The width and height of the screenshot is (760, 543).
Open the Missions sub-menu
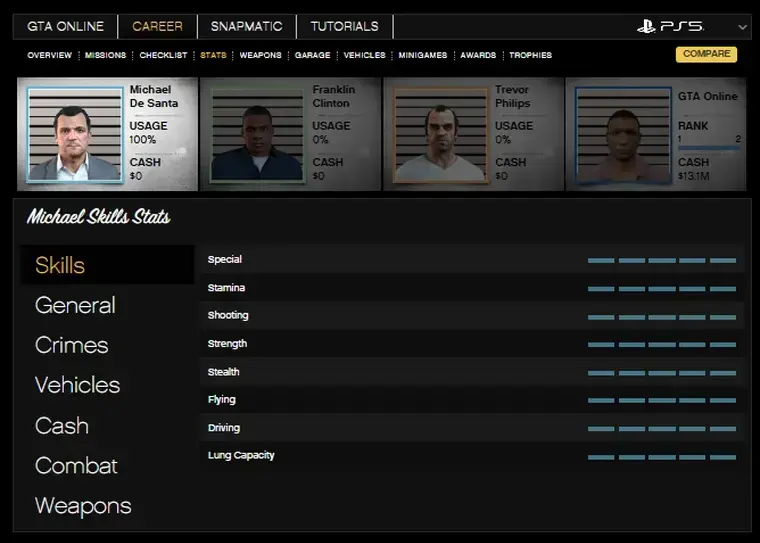[106, 55]
